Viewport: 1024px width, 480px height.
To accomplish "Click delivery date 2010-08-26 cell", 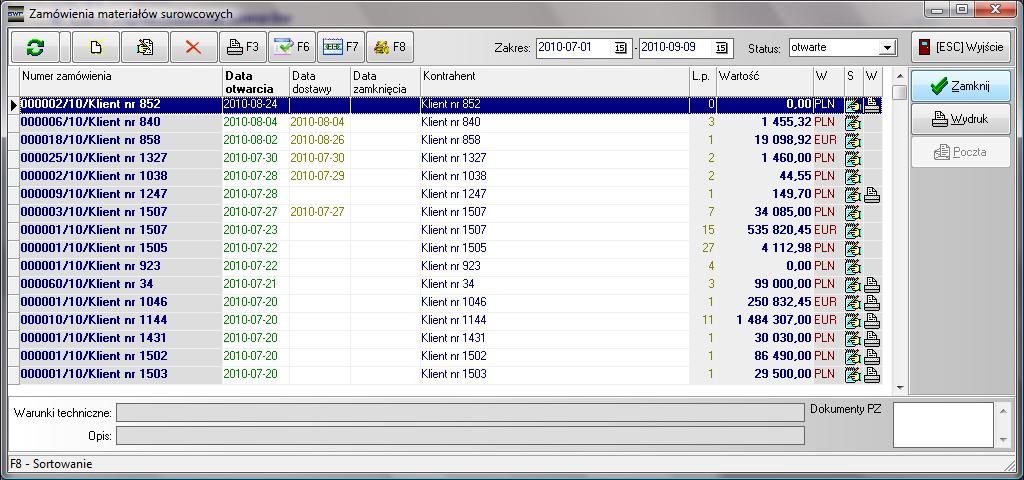I will 320,140.
